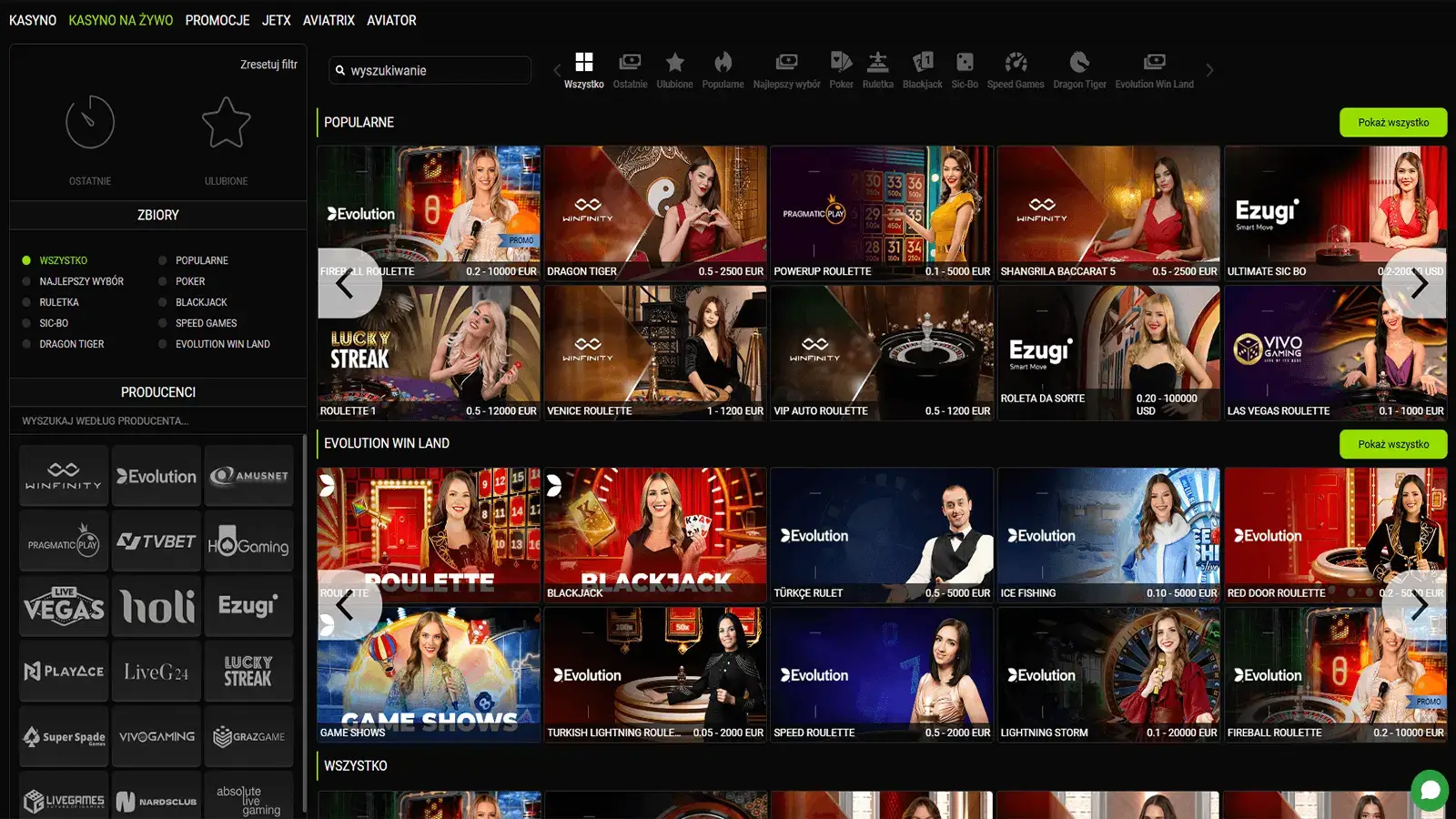Select POKER radio option under Zbiory
The height and width of the screenshot is (819, 1456).
point(163,281)
